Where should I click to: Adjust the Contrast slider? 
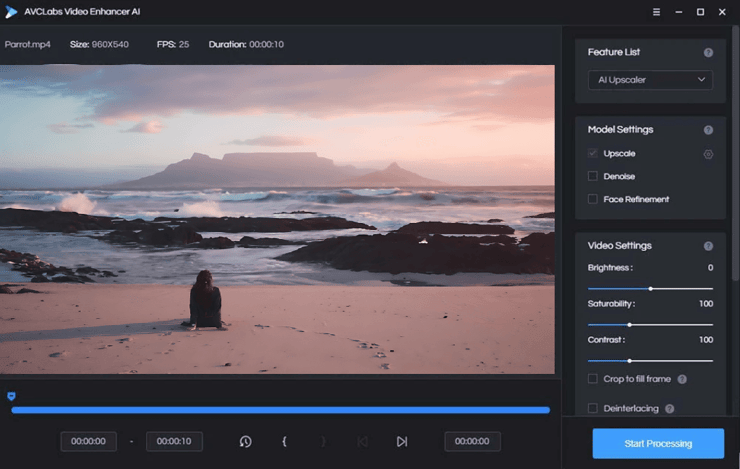click(x=650, y=361)
